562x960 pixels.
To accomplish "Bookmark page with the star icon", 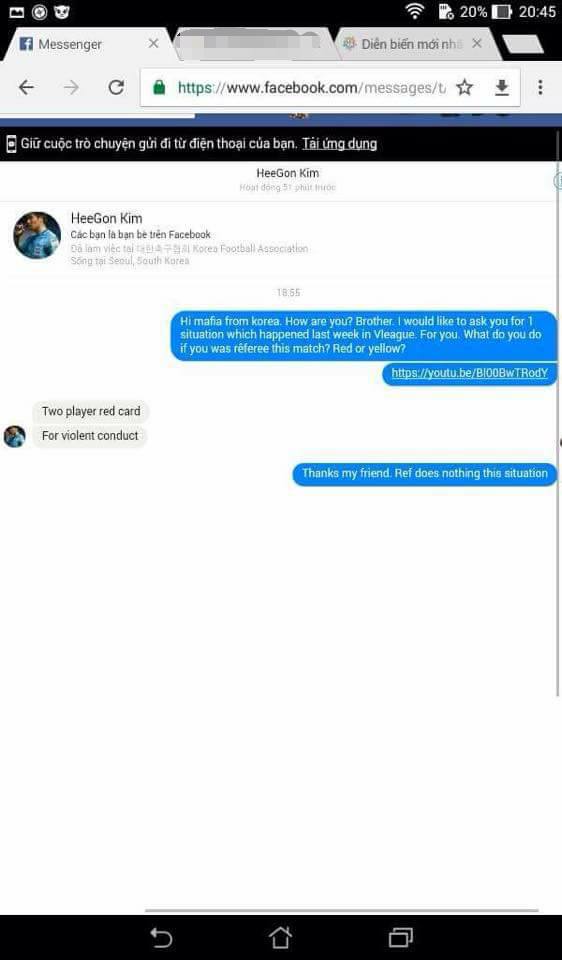I will 465,88.
